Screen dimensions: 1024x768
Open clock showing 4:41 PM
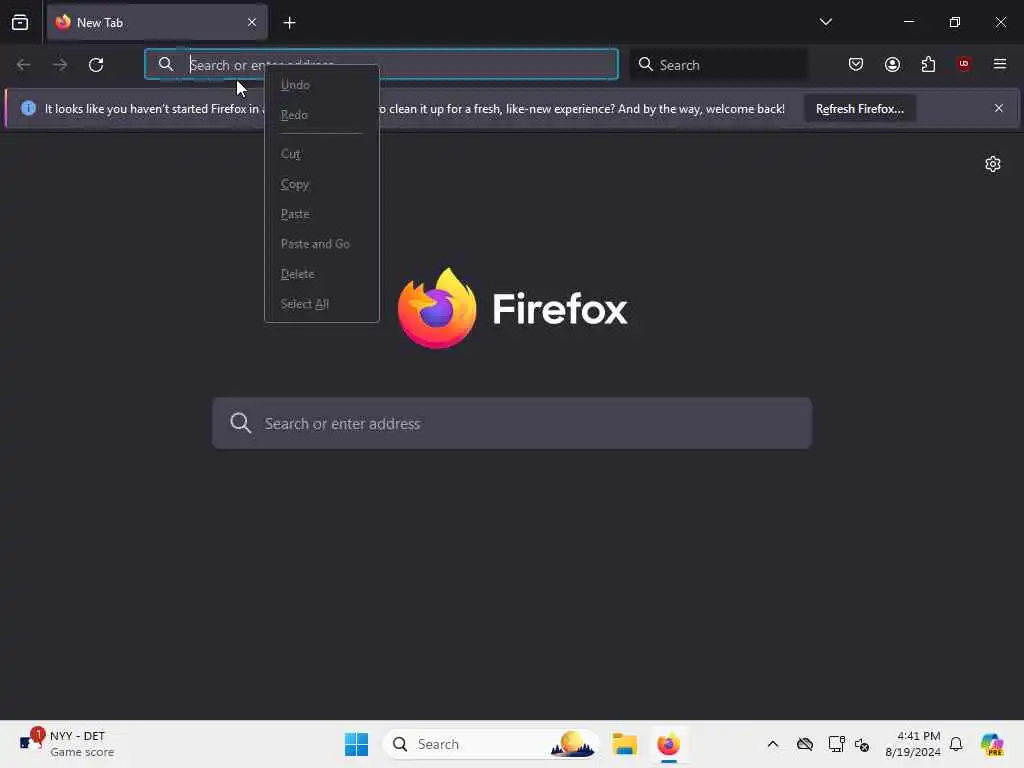click(912, 744)
